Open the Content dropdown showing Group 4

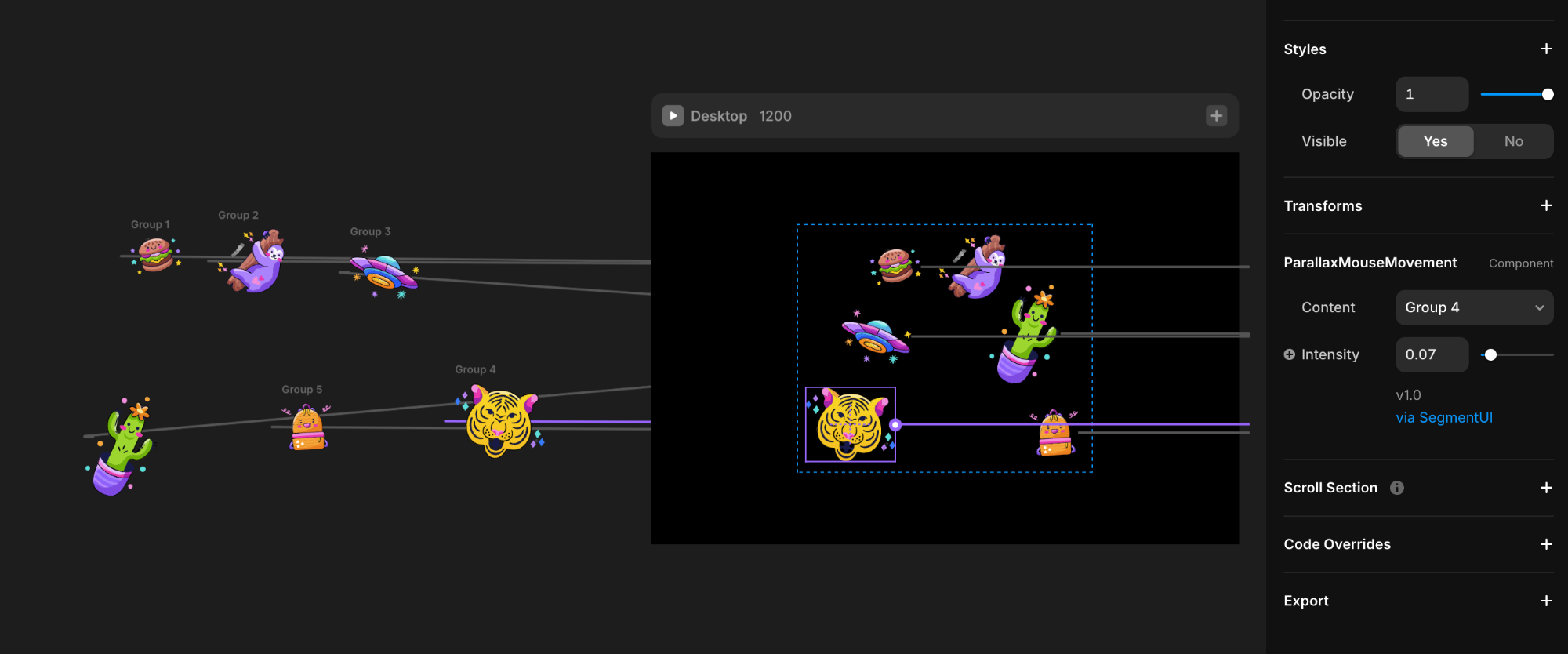1474,307
